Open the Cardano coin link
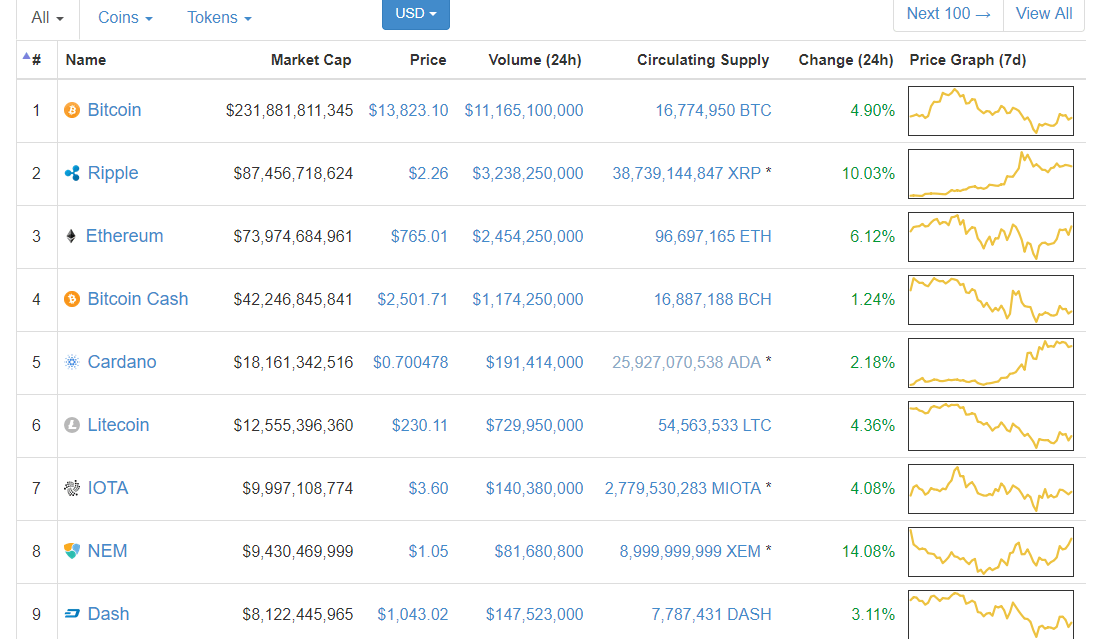The width and height of the screenshot is (1118, 639). pos(122,362)
